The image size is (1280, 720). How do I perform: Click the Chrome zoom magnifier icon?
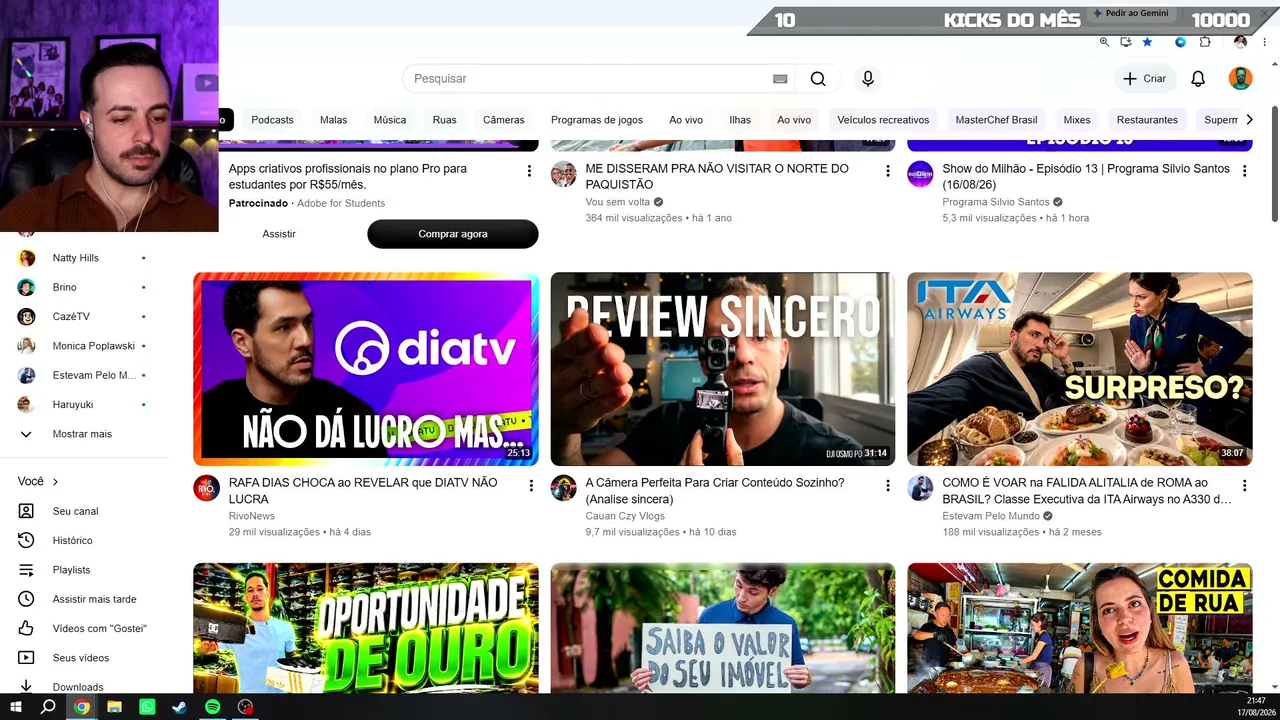tap(1104, 42)
